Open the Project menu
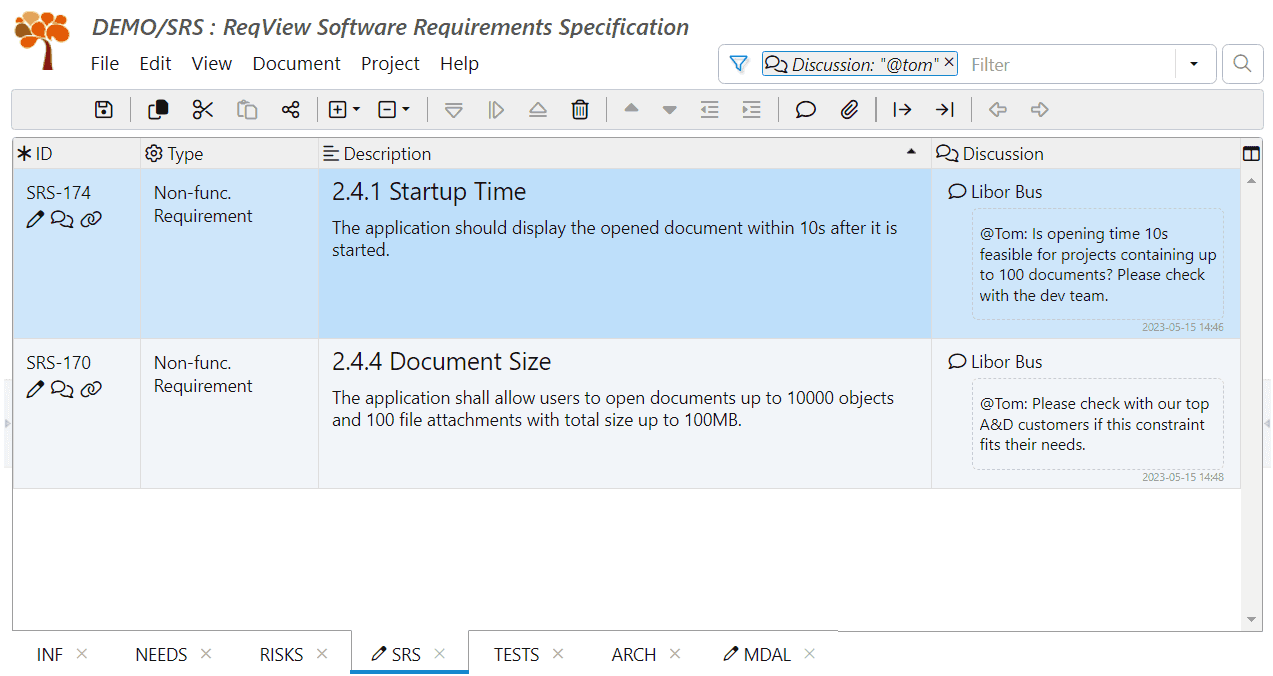Viewport: 1273px width, 676px height. 390,63
